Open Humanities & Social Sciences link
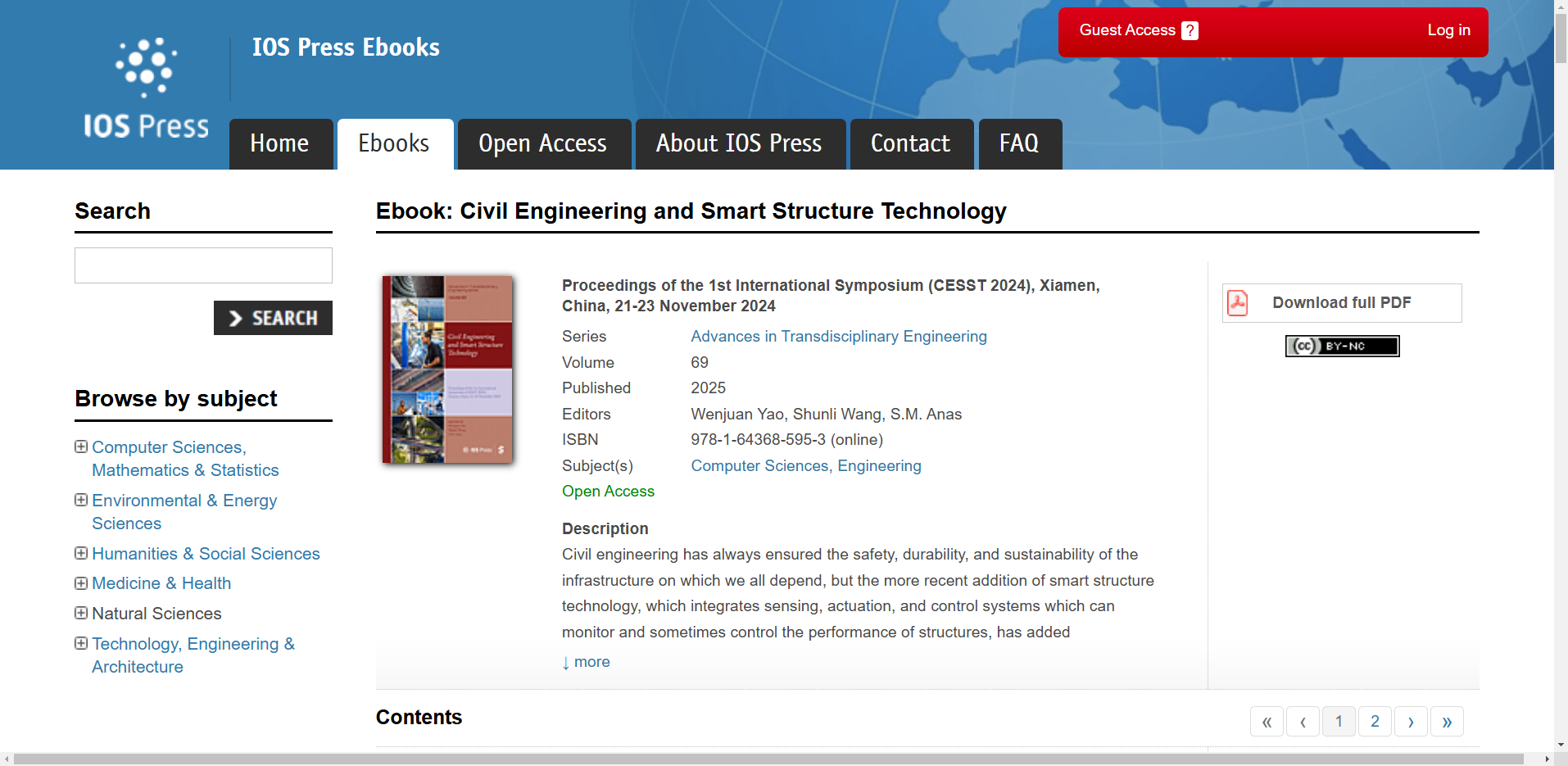Screen dimensions: 1568x766 point(206,554)
